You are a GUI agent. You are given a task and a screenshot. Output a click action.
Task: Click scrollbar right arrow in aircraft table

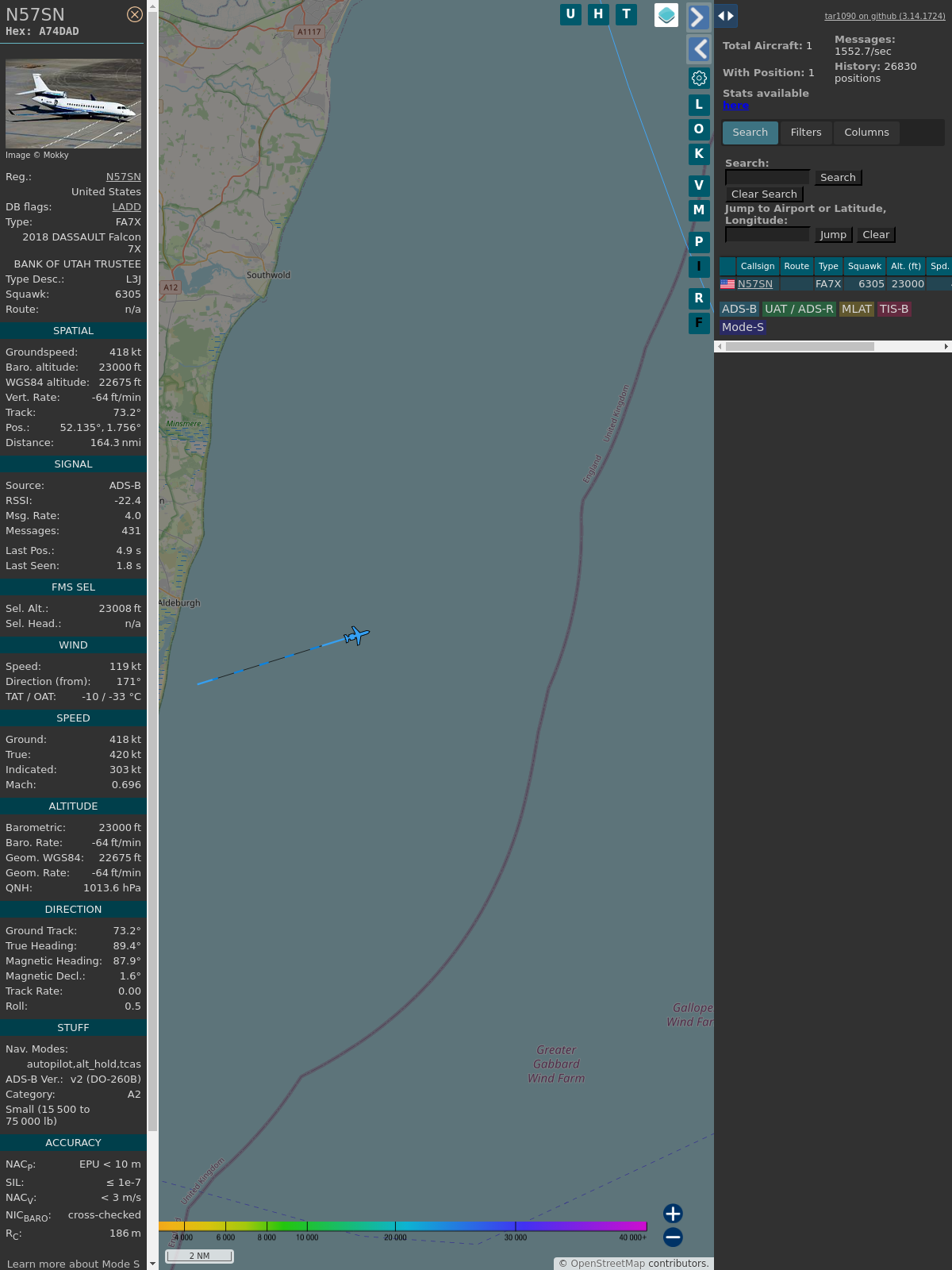pyautogui.click(x=946, y=347)
